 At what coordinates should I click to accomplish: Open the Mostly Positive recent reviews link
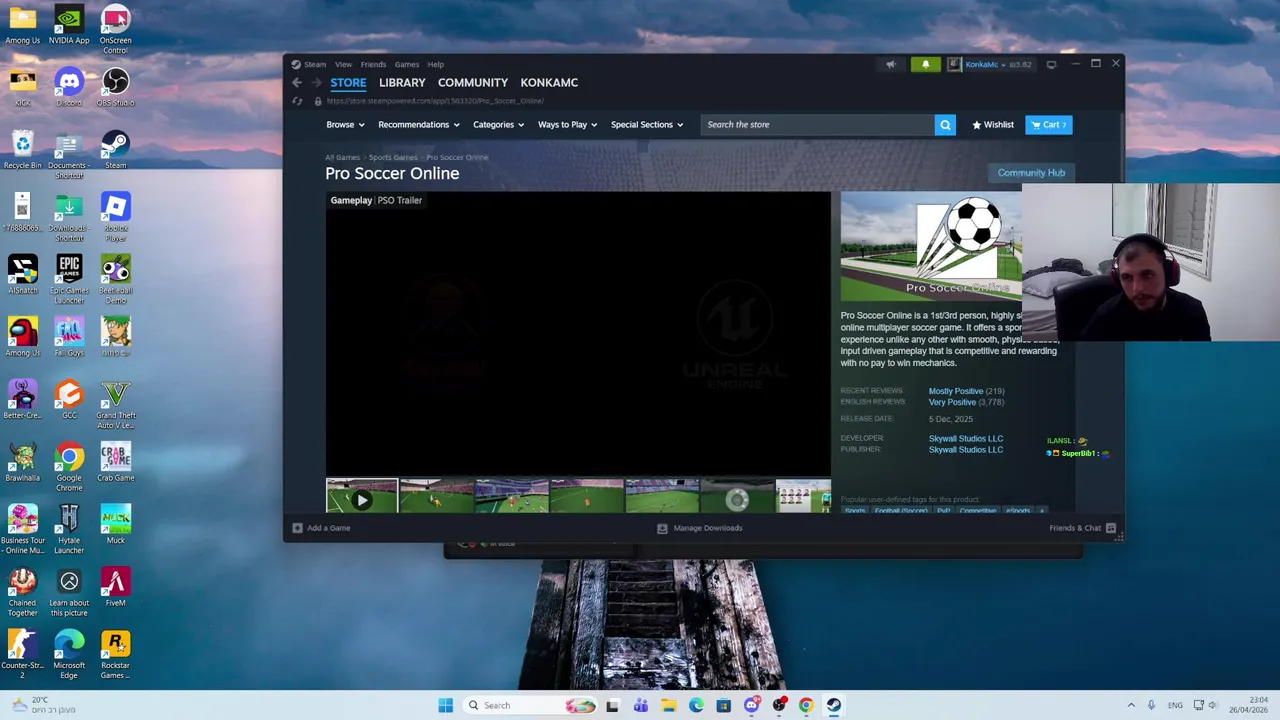pyautogui.click(x=956, y=391)
